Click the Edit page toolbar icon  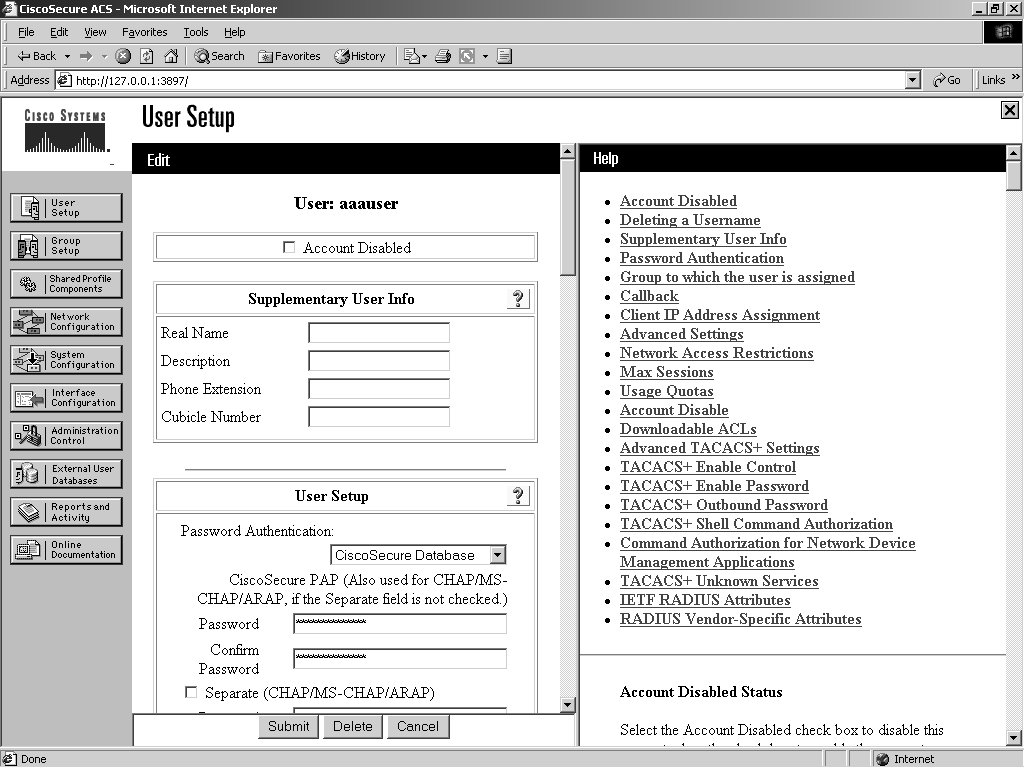pyautogui.click(x=467, y=56)
